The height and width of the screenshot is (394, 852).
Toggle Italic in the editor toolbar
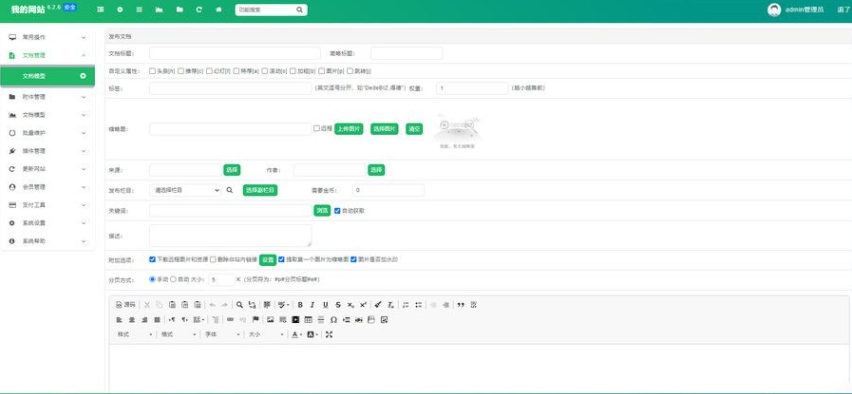point(312,305)
